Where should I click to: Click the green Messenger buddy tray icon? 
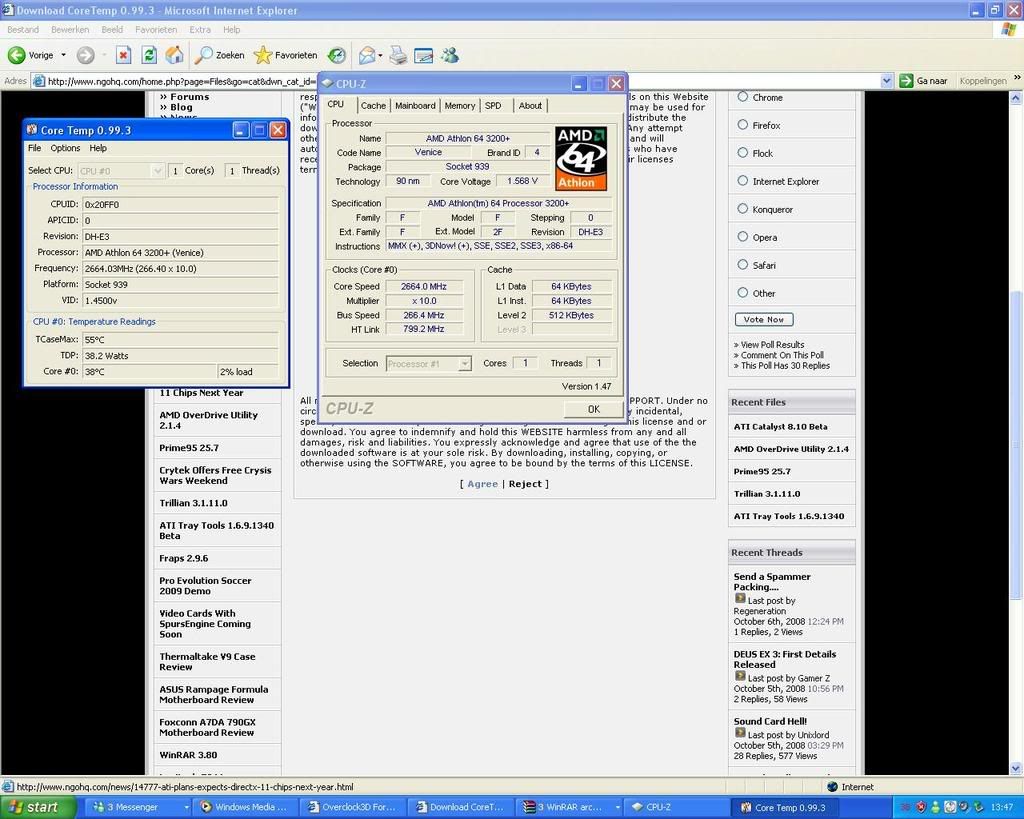936,807
